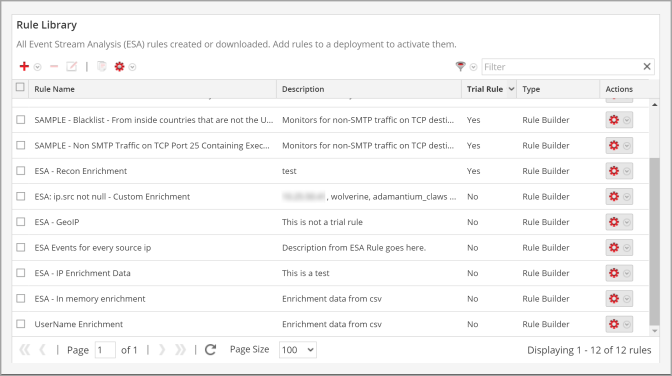The width and height of the screenshot is (672, 376).
Task: Sort by the Trial Rule column header
Action: tap(485, 89)
